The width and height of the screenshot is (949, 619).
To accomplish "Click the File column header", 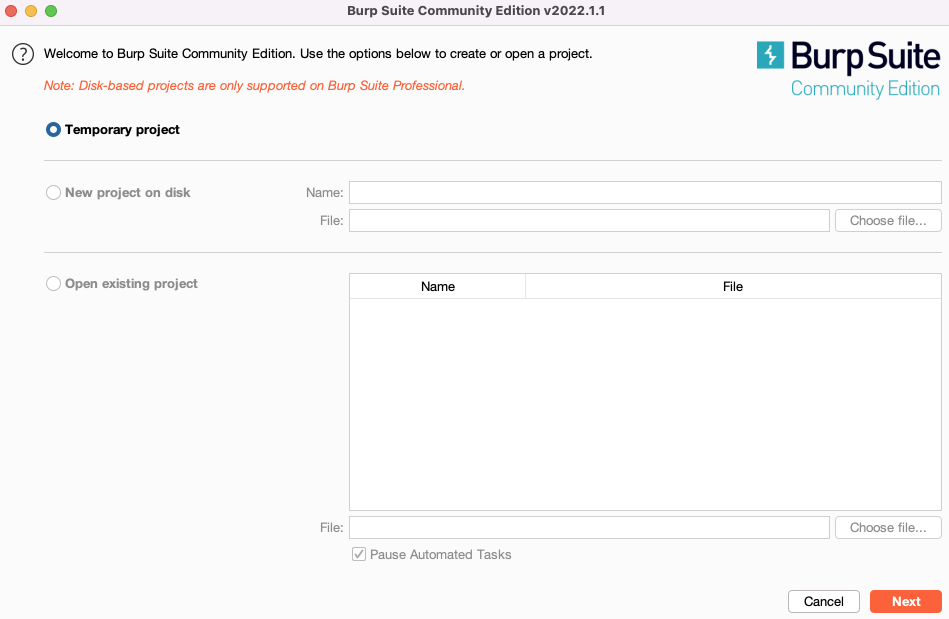I will pos(733,287).
